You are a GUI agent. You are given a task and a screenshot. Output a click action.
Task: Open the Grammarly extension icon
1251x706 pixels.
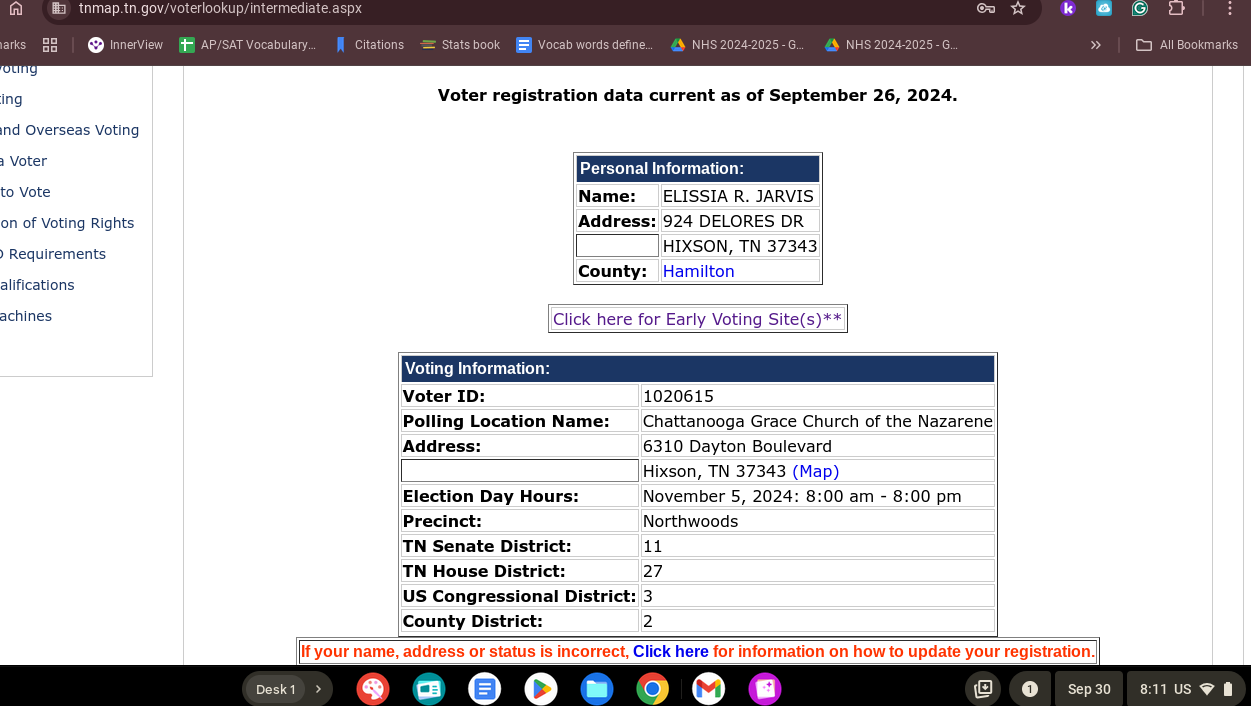(1140, 8)
